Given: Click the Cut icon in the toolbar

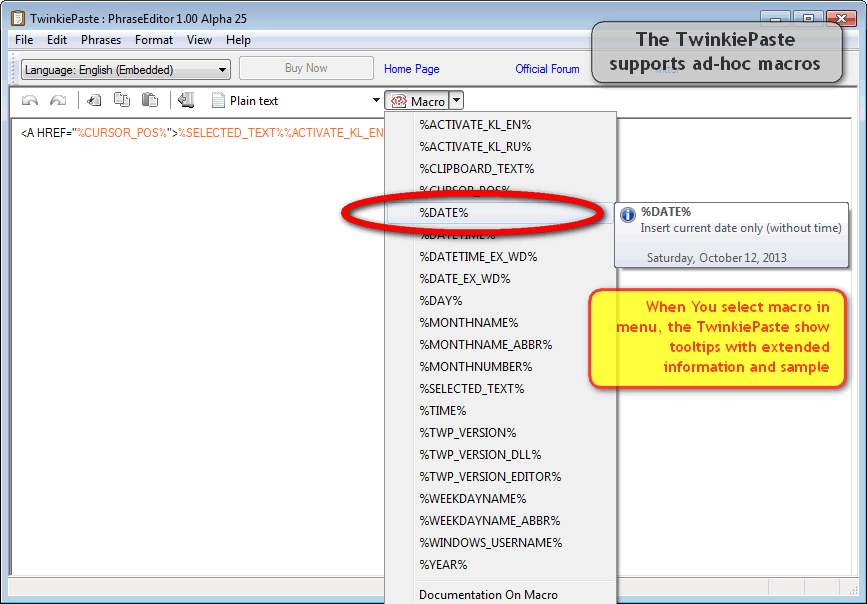Looking at the screenshot, I should coord(94,101).
